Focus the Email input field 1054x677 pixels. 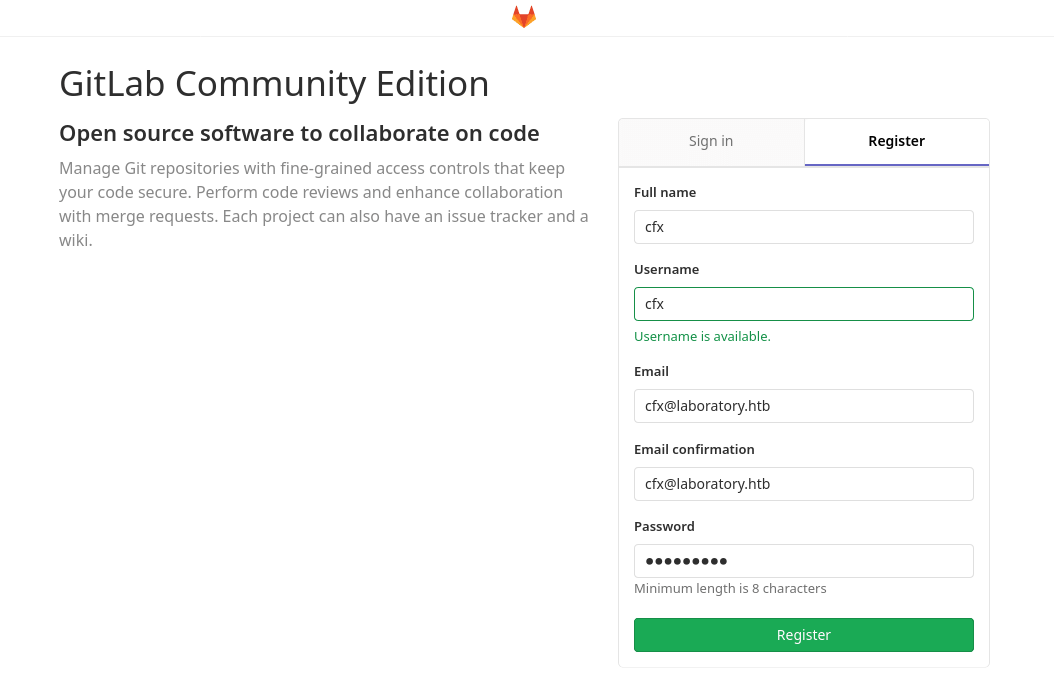click(x=803, y=406)
